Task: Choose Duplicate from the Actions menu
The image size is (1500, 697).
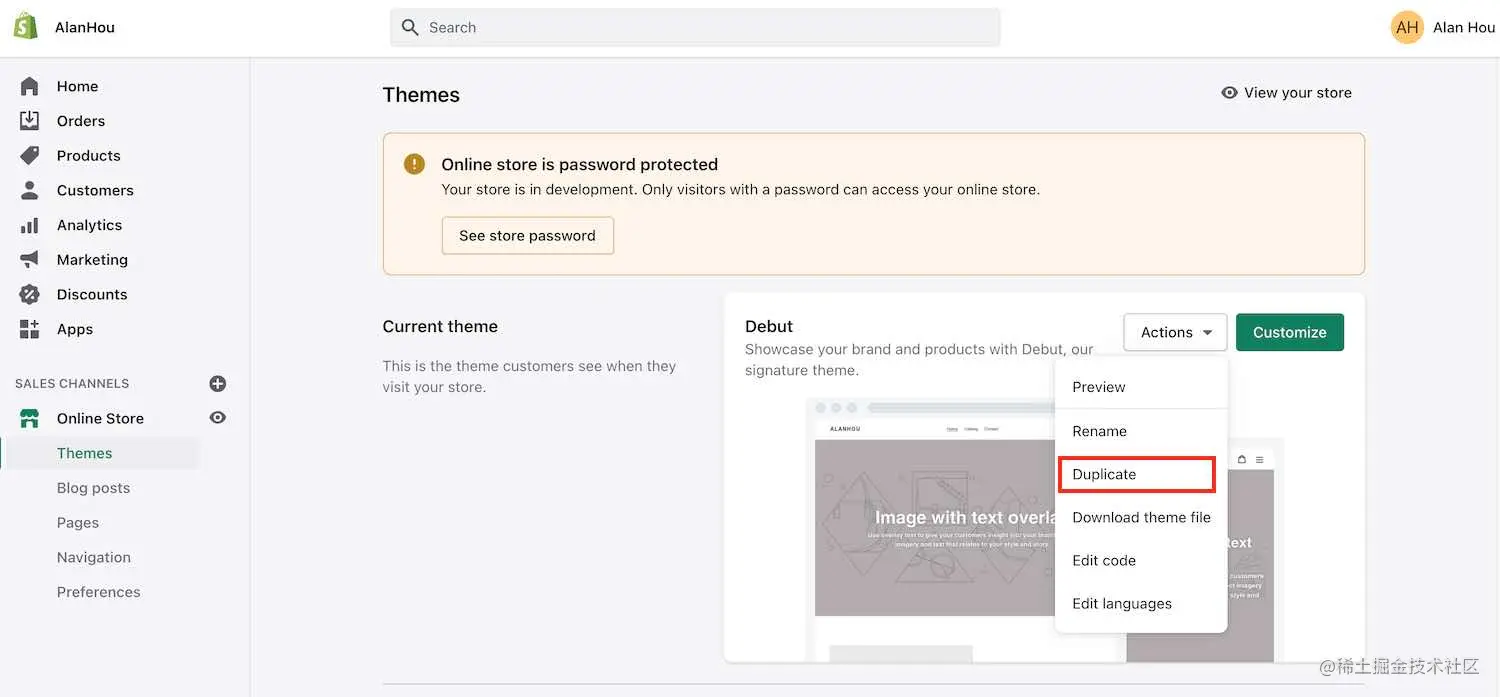Action: pyautogui.click(x=1103, y=473)
